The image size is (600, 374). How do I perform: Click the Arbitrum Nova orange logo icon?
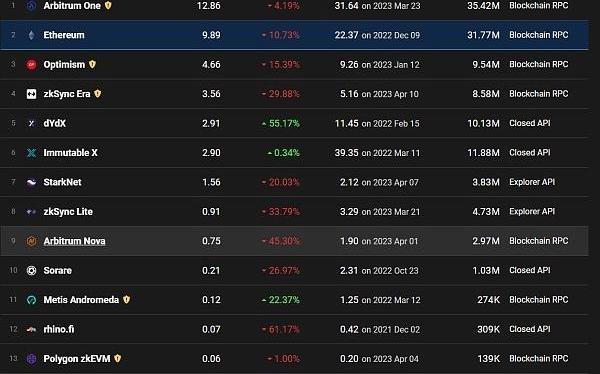[x=31, y=241]
